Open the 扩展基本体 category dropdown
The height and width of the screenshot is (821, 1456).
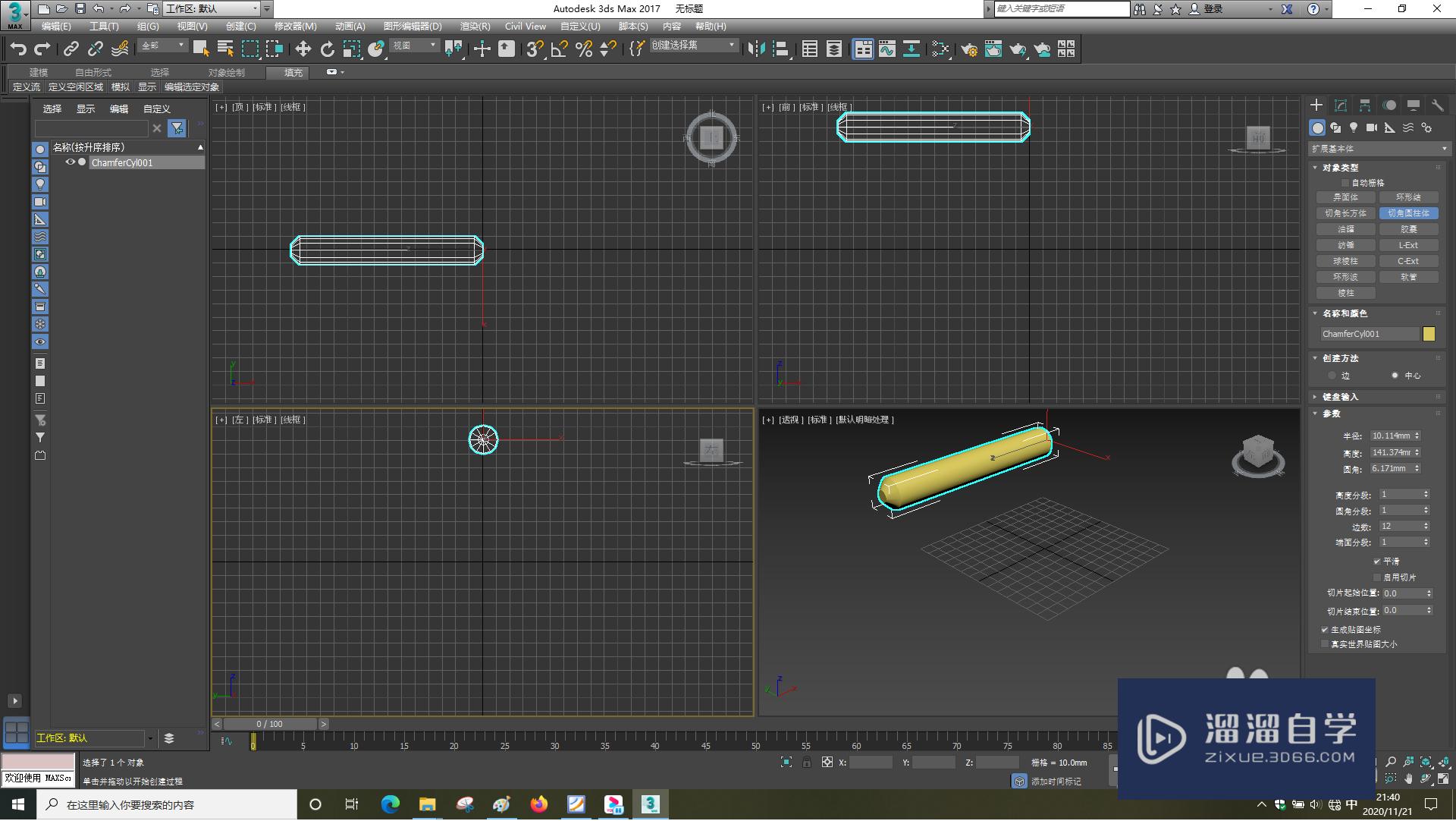pyautogui.click(x=1378, y=149)
